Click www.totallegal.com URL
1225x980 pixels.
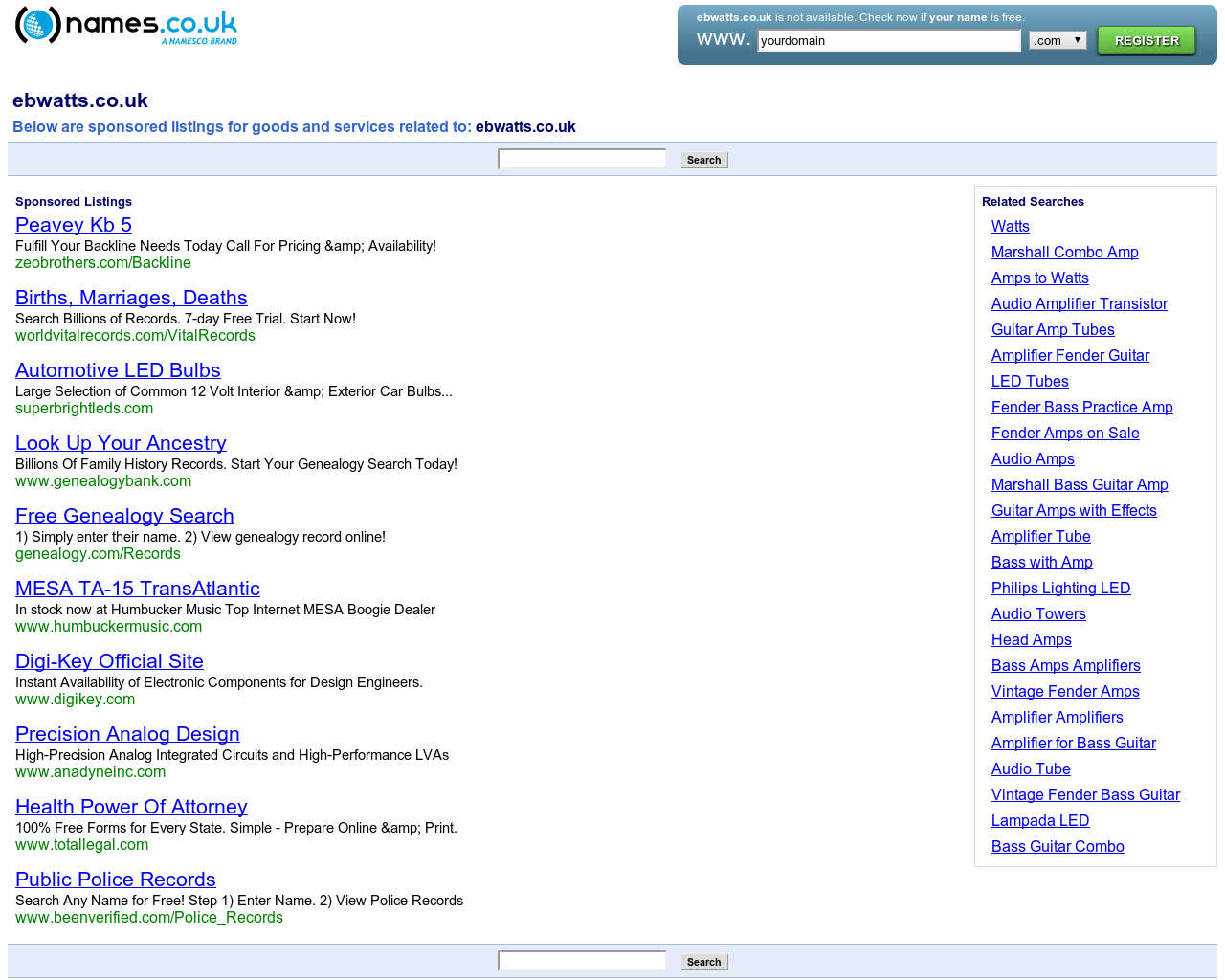[x=82, y=845]
